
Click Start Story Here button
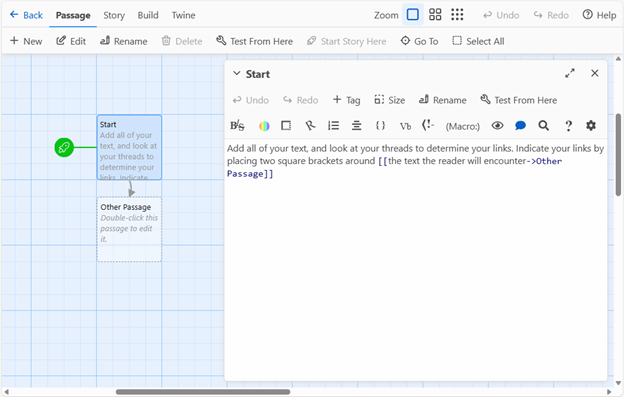pos(346,41)
